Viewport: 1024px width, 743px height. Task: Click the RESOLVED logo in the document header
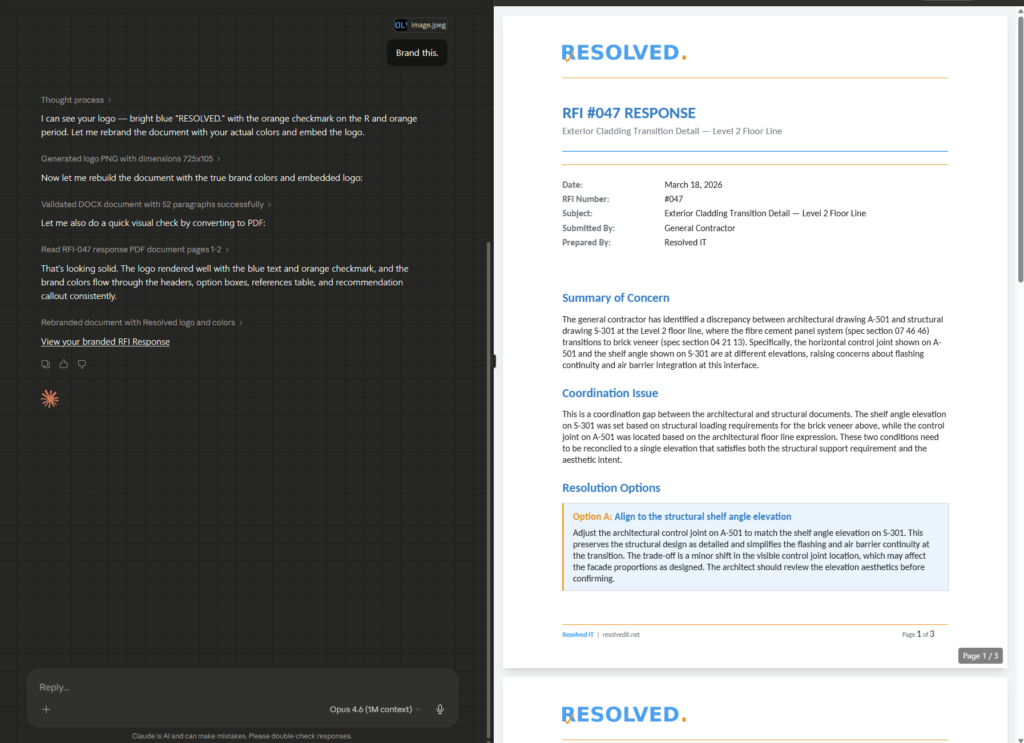point(623,53)
